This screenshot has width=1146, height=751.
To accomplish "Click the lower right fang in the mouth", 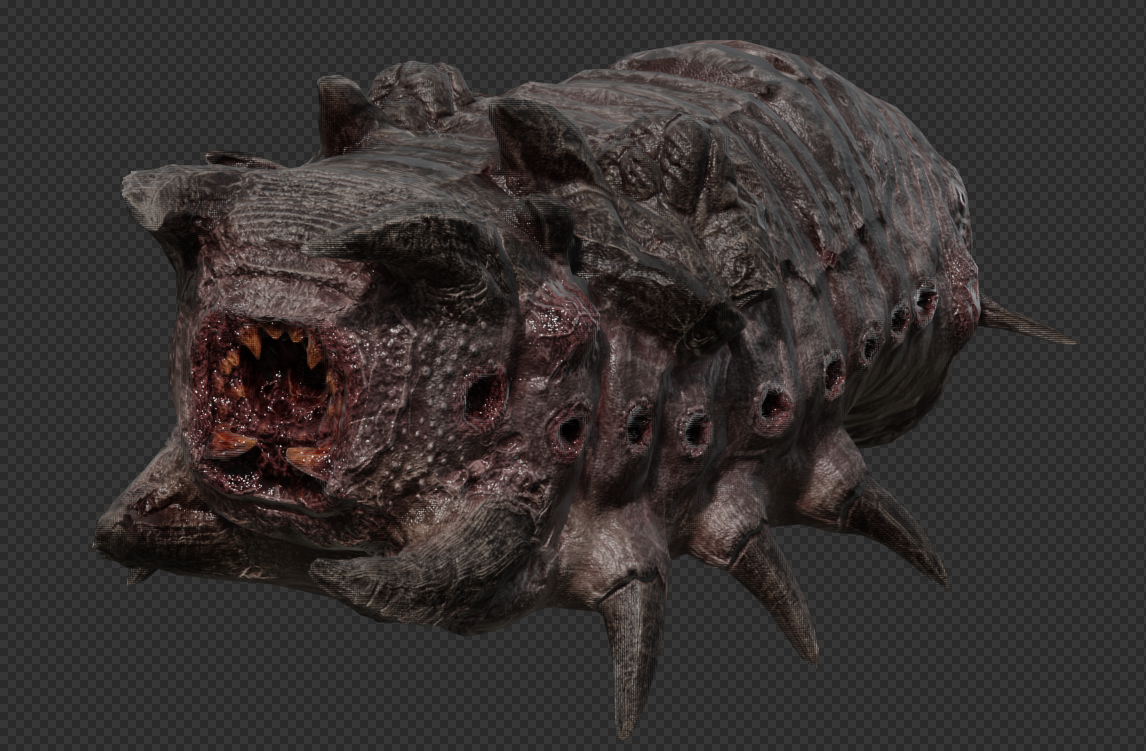I will coord(304,457).
